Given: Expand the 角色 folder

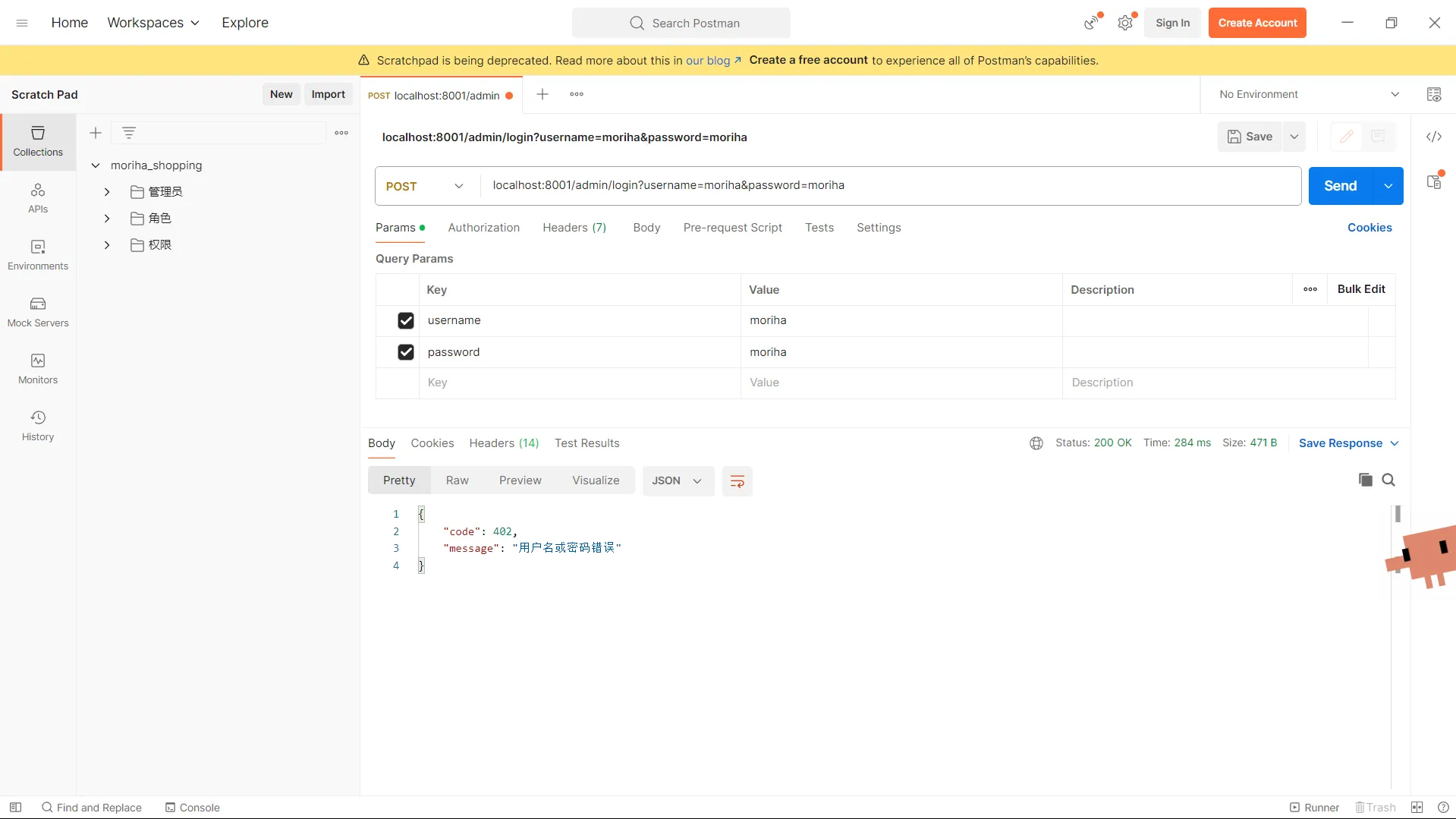Looking at the screenshot, I should pyautogui.click(x=107, y=219).
